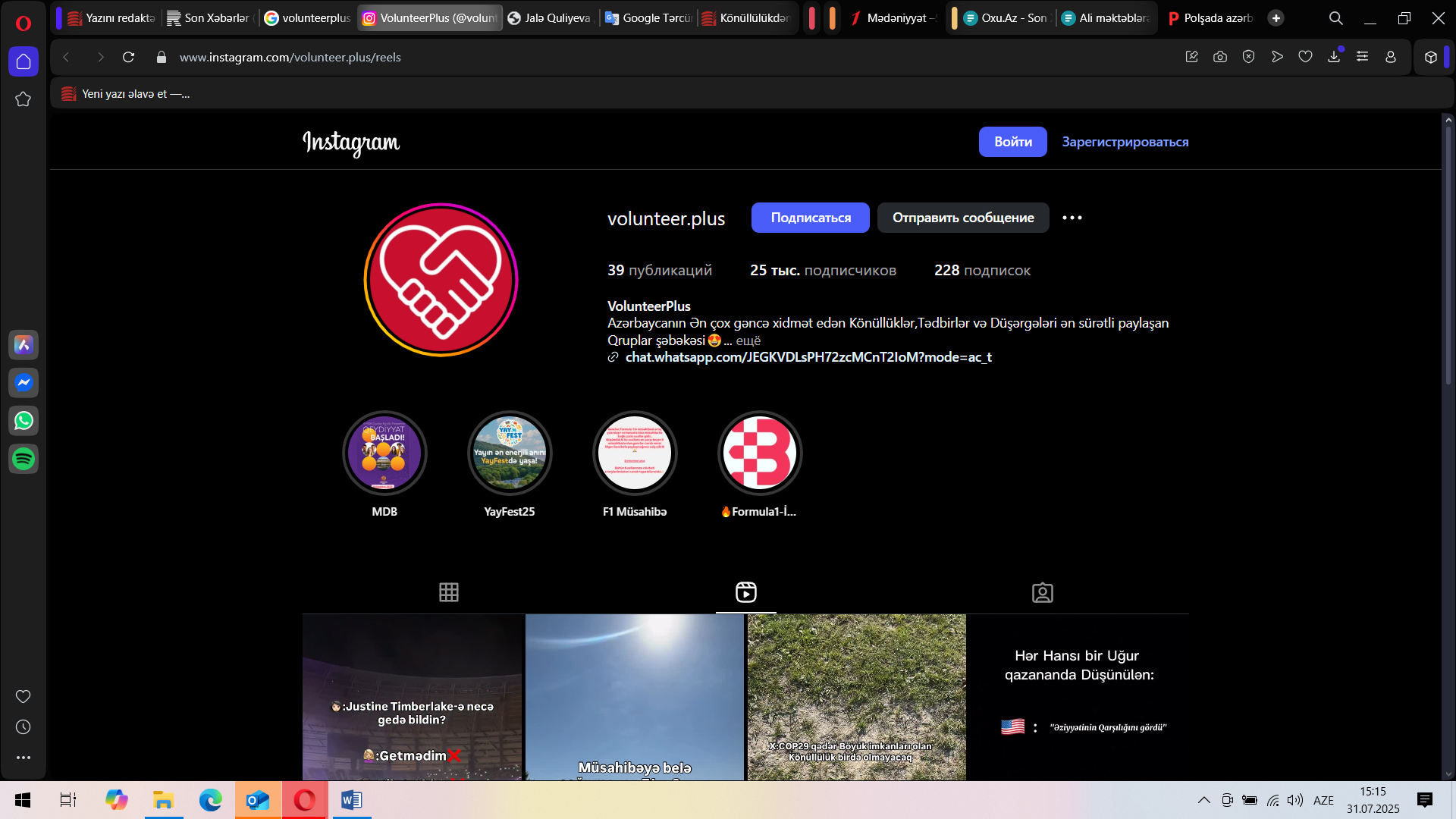
Task: Switch to the Yazını redaktə tab
Action: pos(111,18)
